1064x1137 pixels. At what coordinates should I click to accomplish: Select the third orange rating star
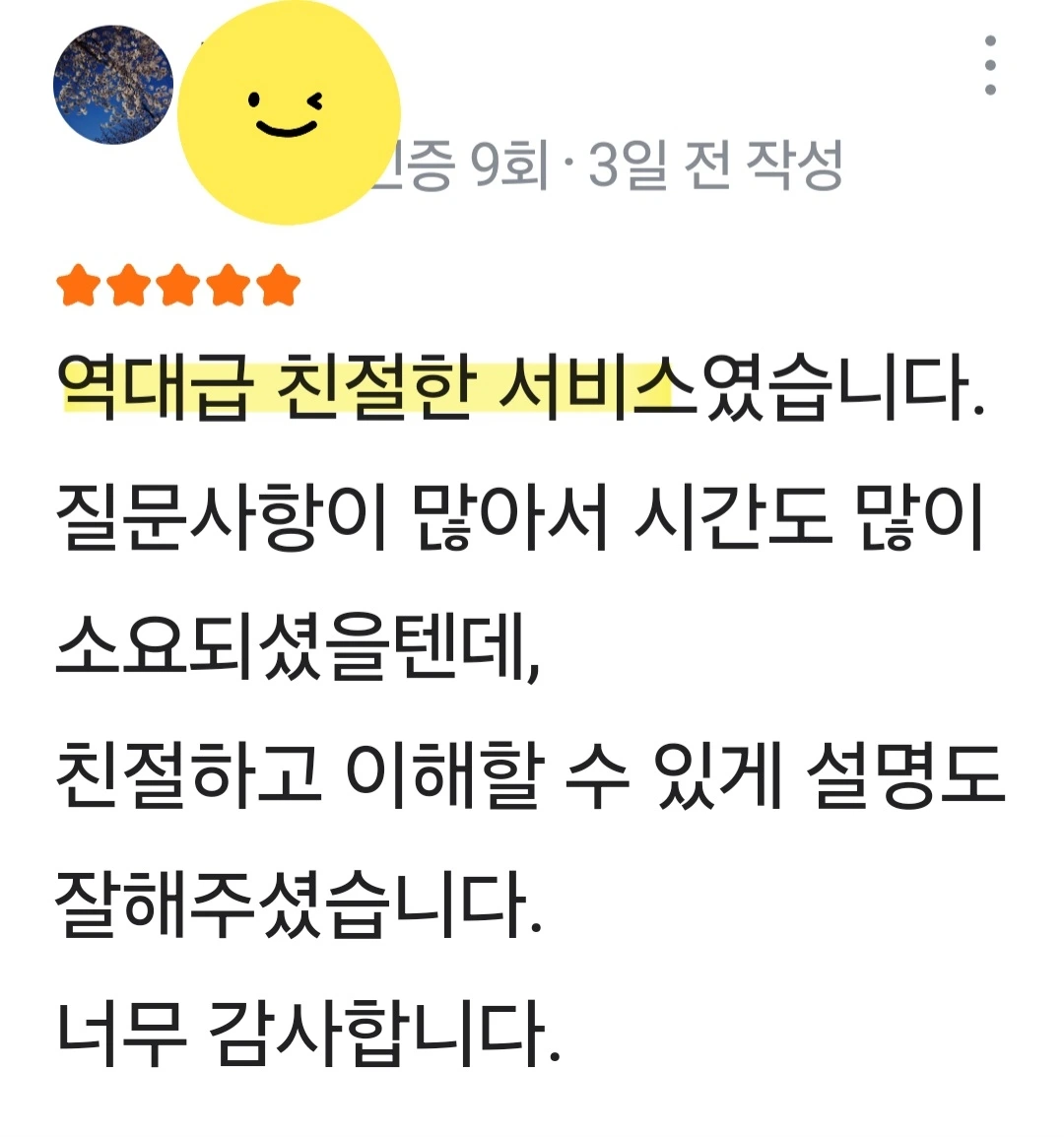(178, 286)
